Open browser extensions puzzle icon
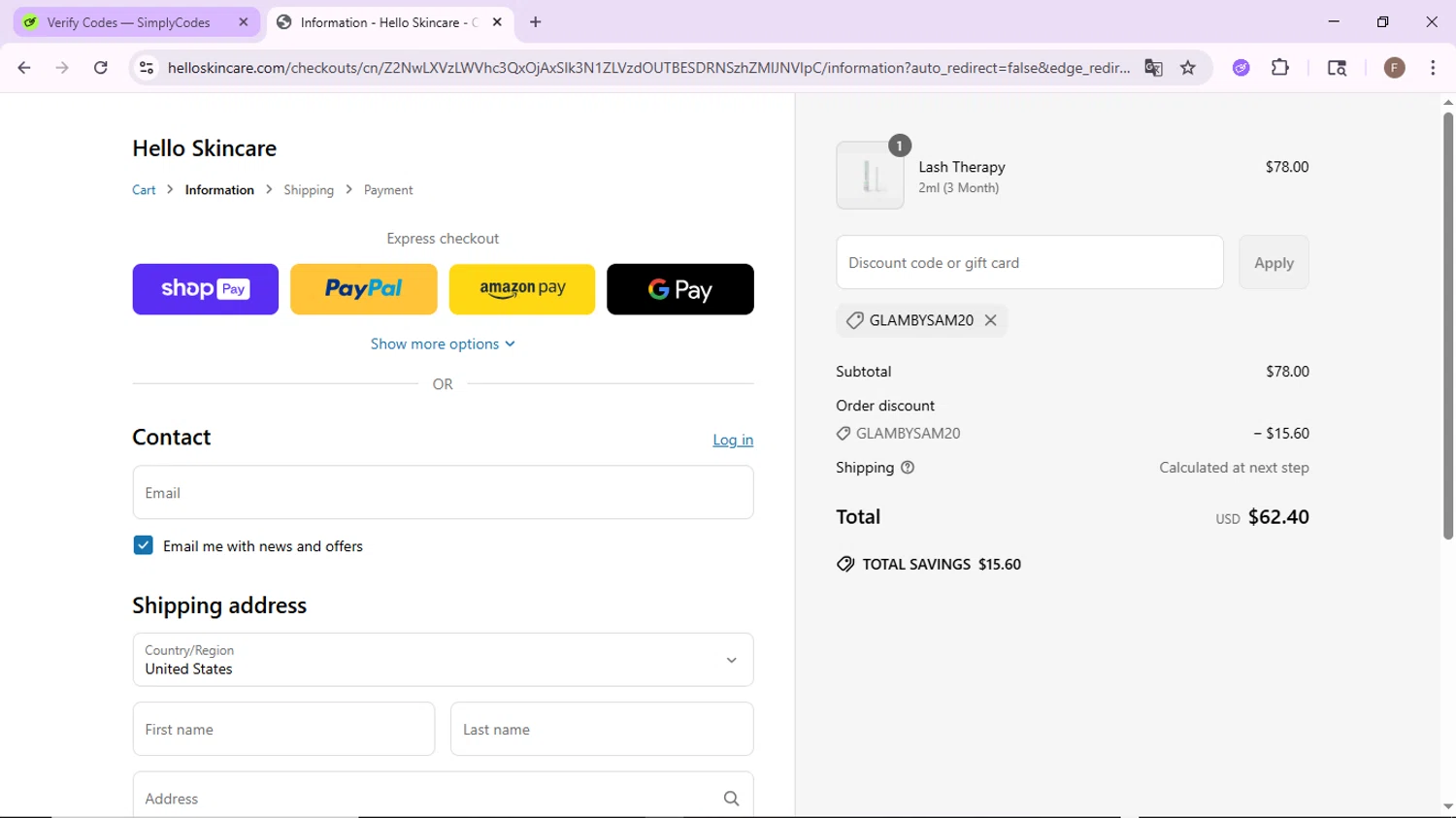The image size is (1456, 818). 1280,68
